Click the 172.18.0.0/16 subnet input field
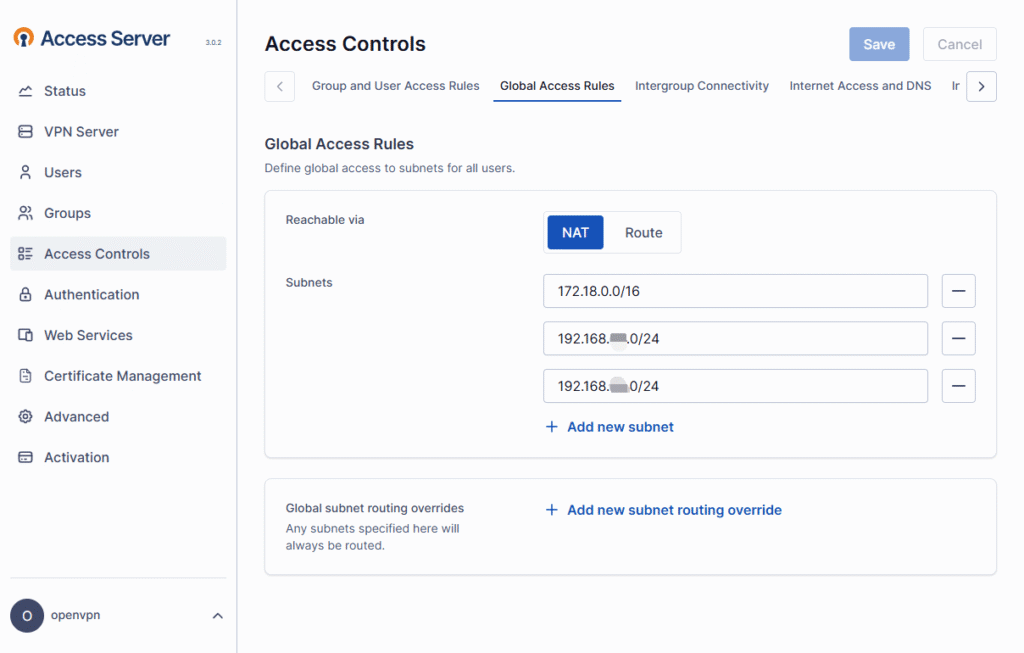This screenshot has width=1024, height=653. click(735, 291)
